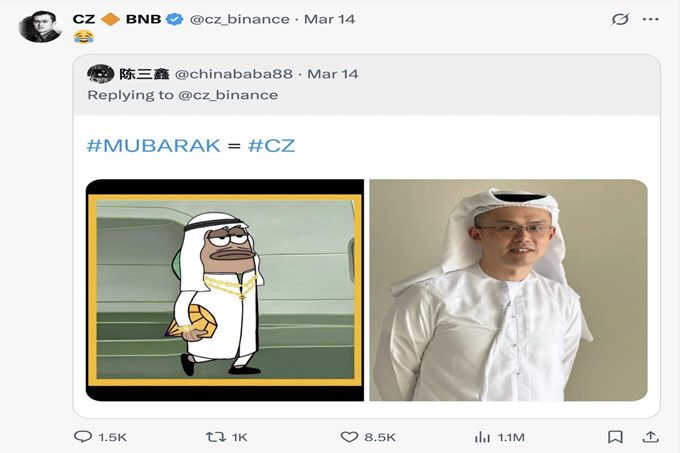Click the orange BNB diamond icon
680x453 pixels.
(111, 19)
